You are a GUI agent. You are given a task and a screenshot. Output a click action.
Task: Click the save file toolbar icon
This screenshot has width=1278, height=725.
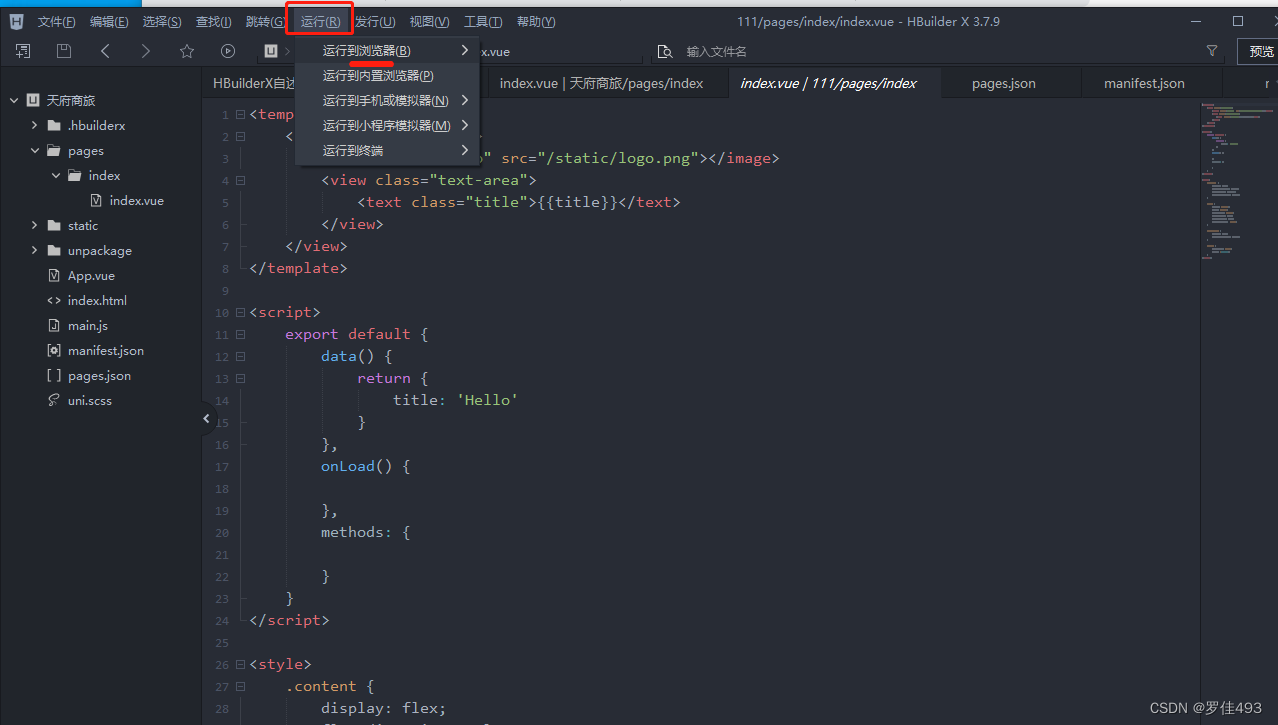coord(64,51)
